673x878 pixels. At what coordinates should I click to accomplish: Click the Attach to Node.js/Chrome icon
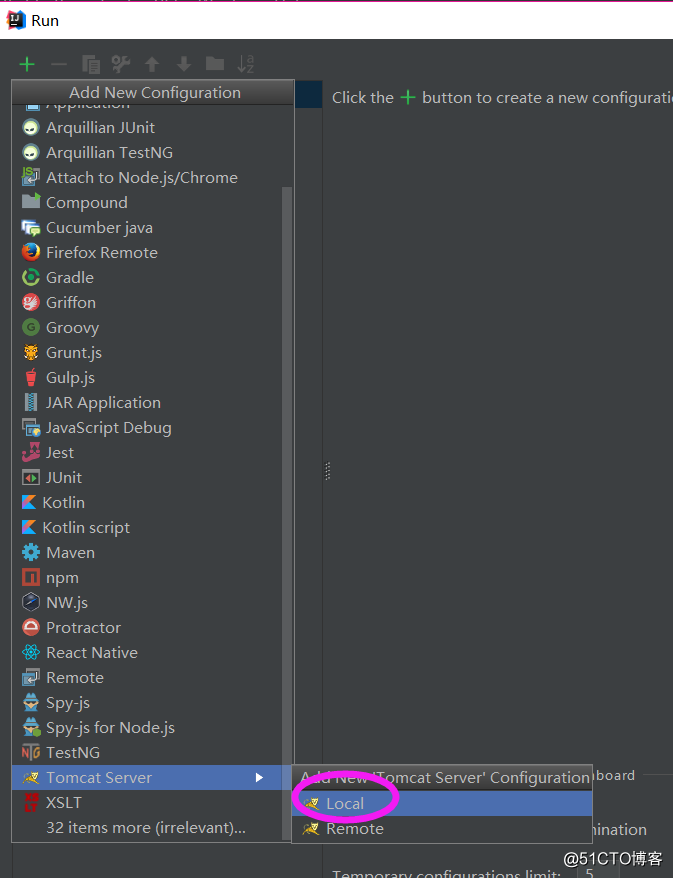click(x=31, y=177)
